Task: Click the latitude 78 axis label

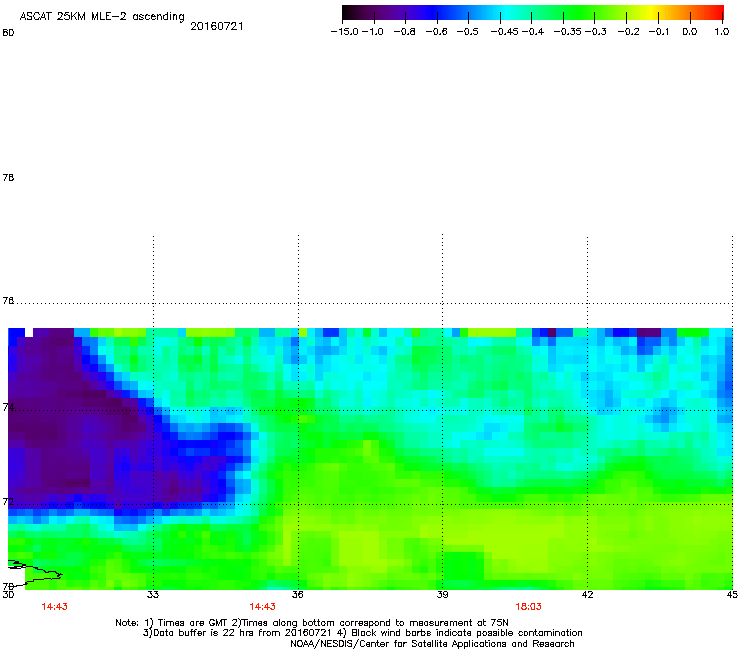Action: click(x=8, y=177)
